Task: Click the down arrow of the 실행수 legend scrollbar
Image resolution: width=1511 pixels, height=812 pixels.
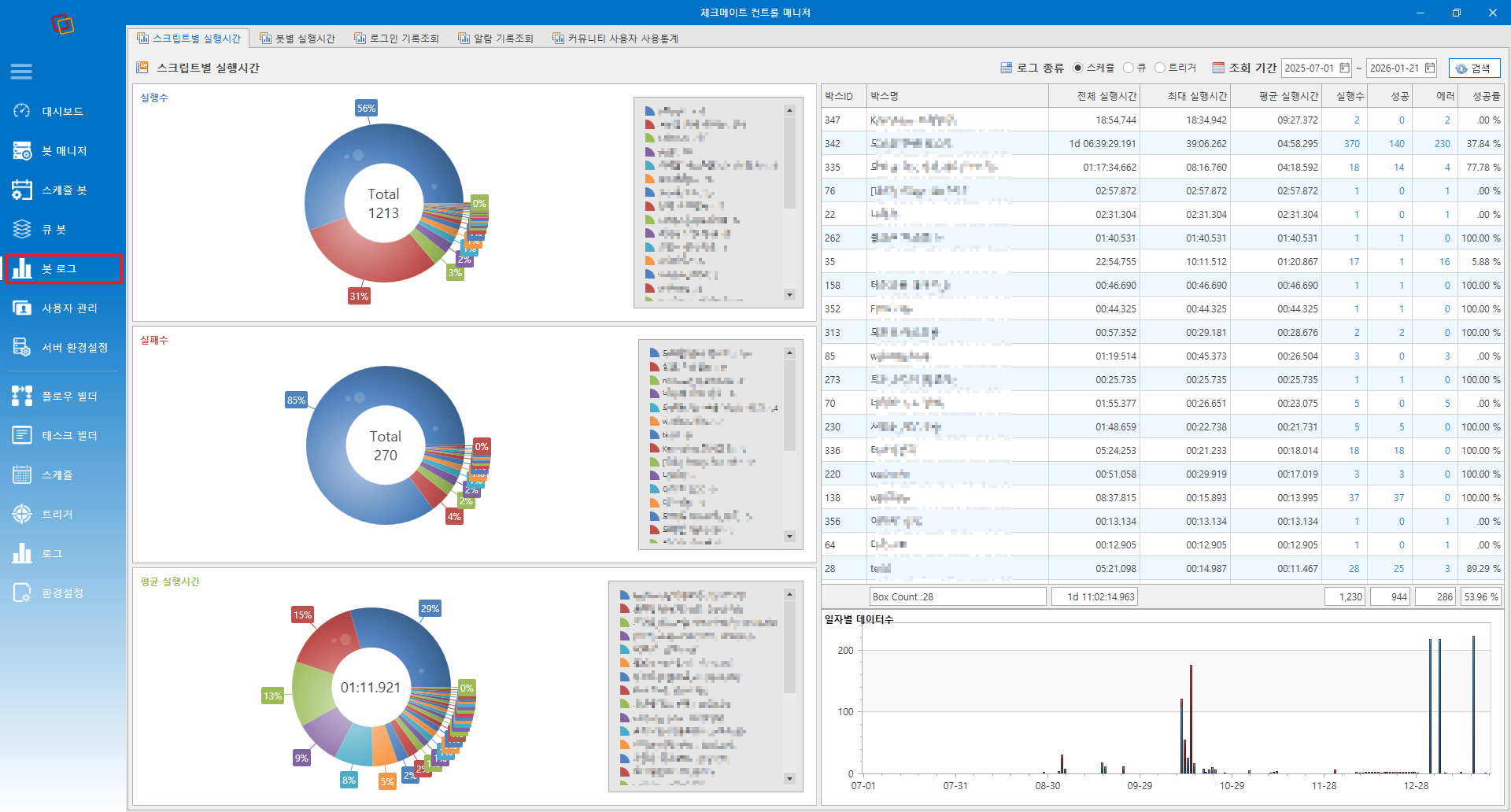Action: pos(789,295)
